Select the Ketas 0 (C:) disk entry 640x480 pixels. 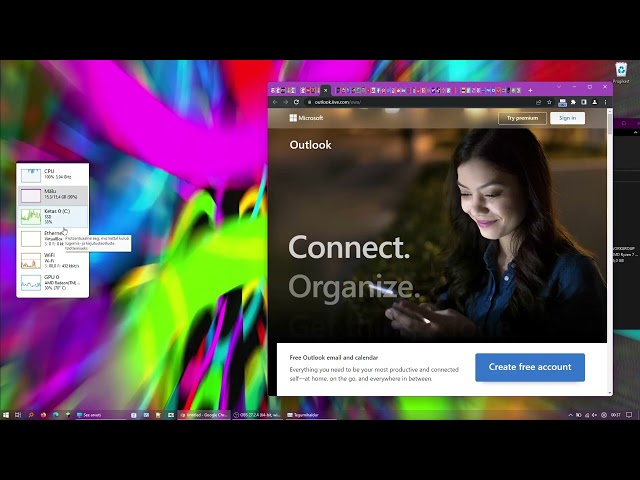[53, 216]
